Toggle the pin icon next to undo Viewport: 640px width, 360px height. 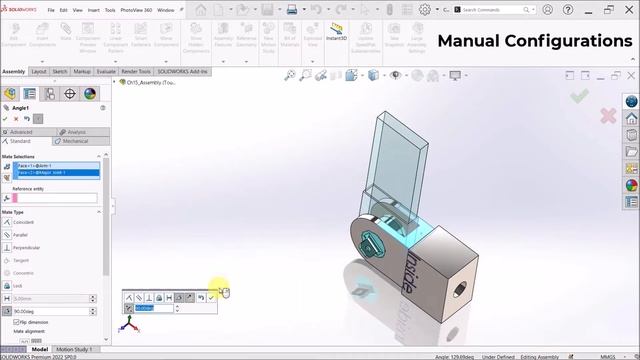coord(38,119)
